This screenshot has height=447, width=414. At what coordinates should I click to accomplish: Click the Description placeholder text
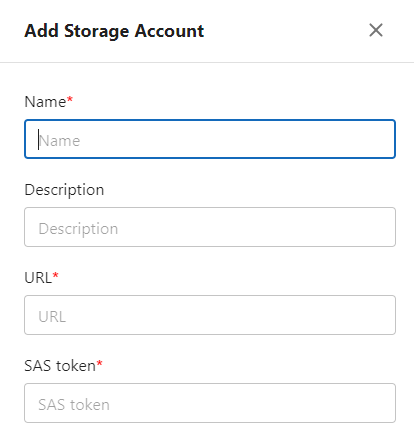pos(78,229)
